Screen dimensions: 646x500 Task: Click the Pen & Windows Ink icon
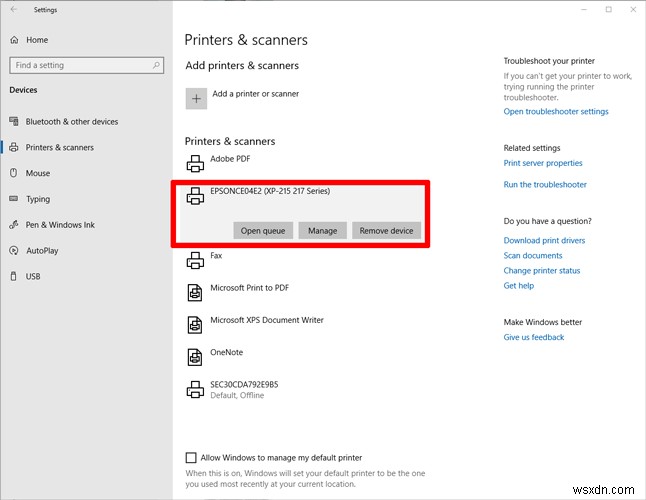(x=14, y=224)
